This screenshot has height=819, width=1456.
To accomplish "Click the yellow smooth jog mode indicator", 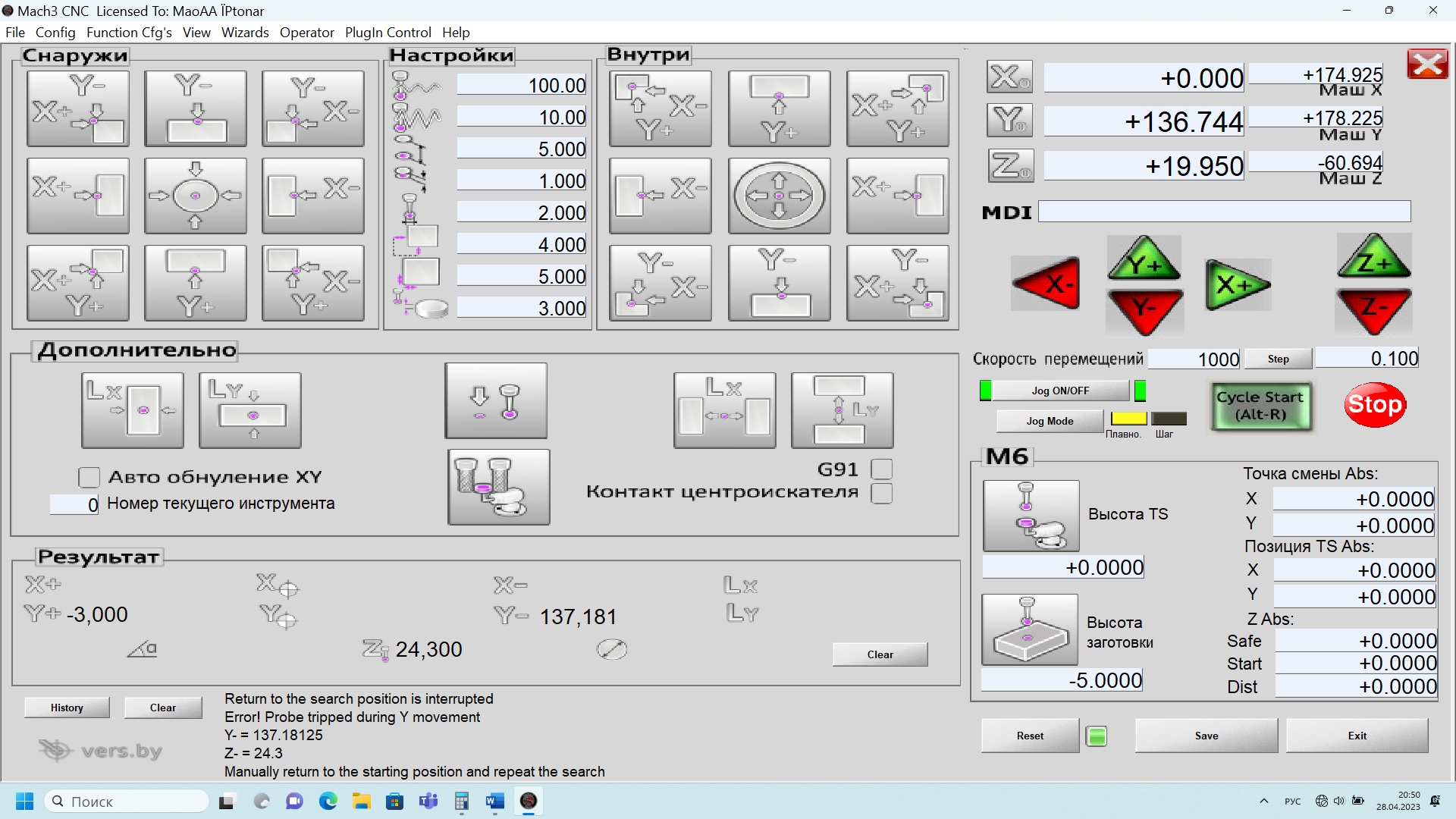I will [x=1128, y=419].
